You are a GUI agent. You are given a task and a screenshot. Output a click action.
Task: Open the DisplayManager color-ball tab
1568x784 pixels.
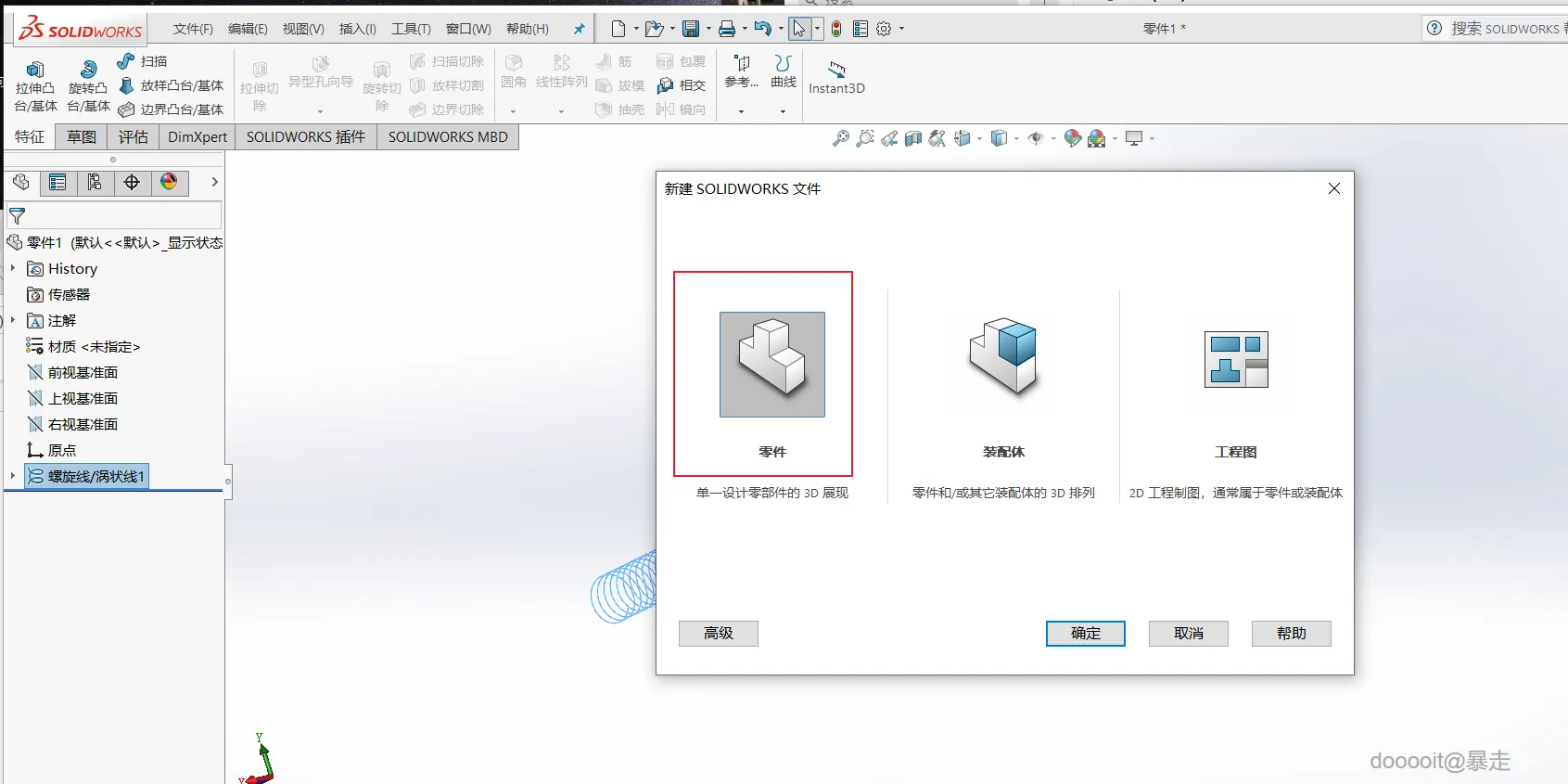169,182
